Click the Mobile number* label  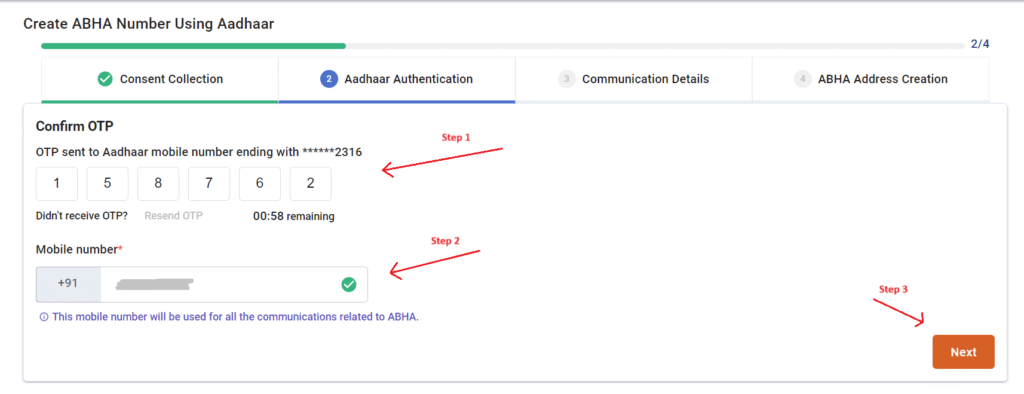79,249
